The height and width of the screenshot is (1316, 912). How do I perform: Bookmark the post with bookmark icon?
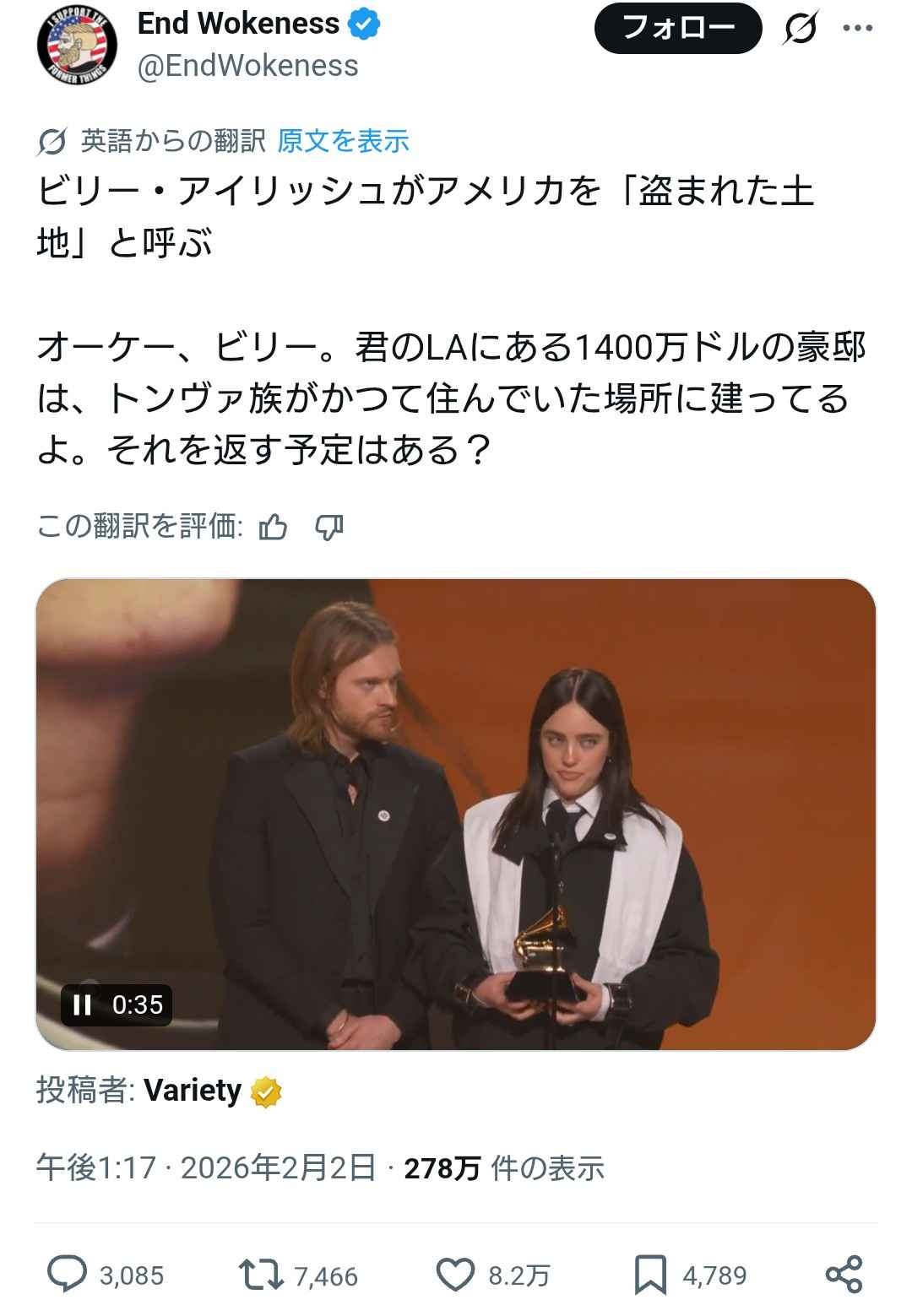650,1275
